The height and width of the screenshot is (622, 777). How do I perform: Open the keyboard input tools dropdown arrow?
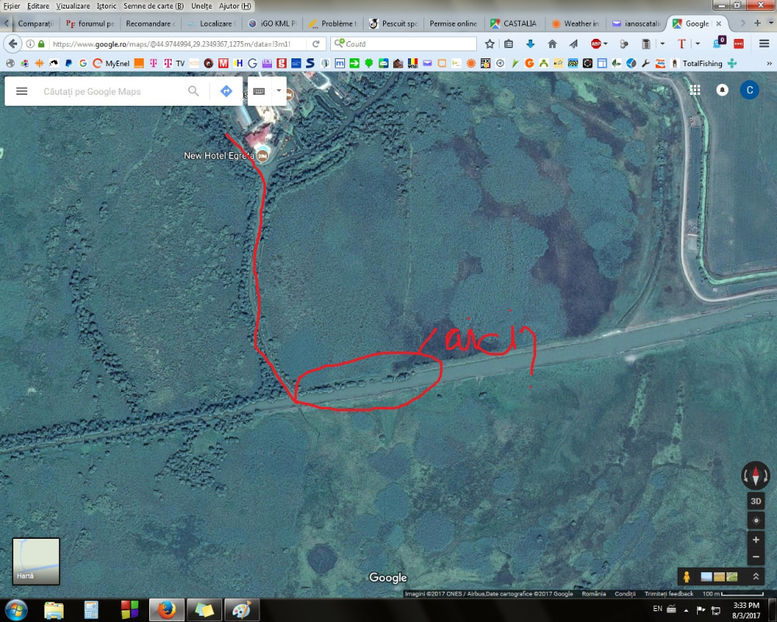pos(279,91)
